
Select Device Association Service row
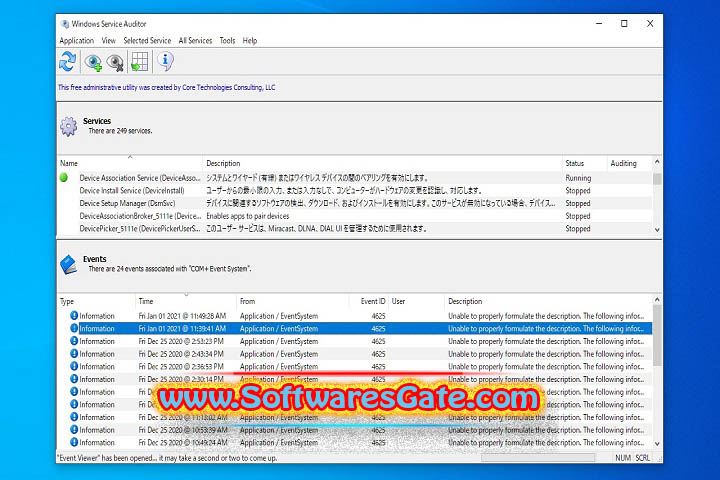354,178
